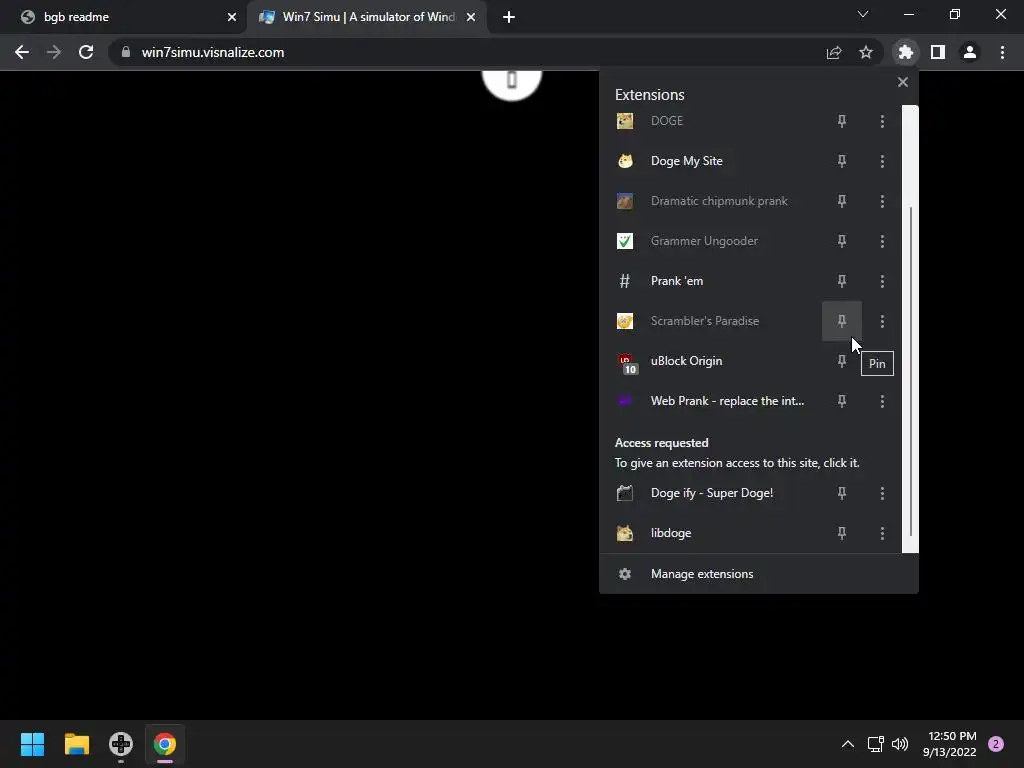The width and height of the screenshot is (1024, 768).
Task: Click the DOGE extension icon
Action: pyautogui.click(x=625, y=121)
